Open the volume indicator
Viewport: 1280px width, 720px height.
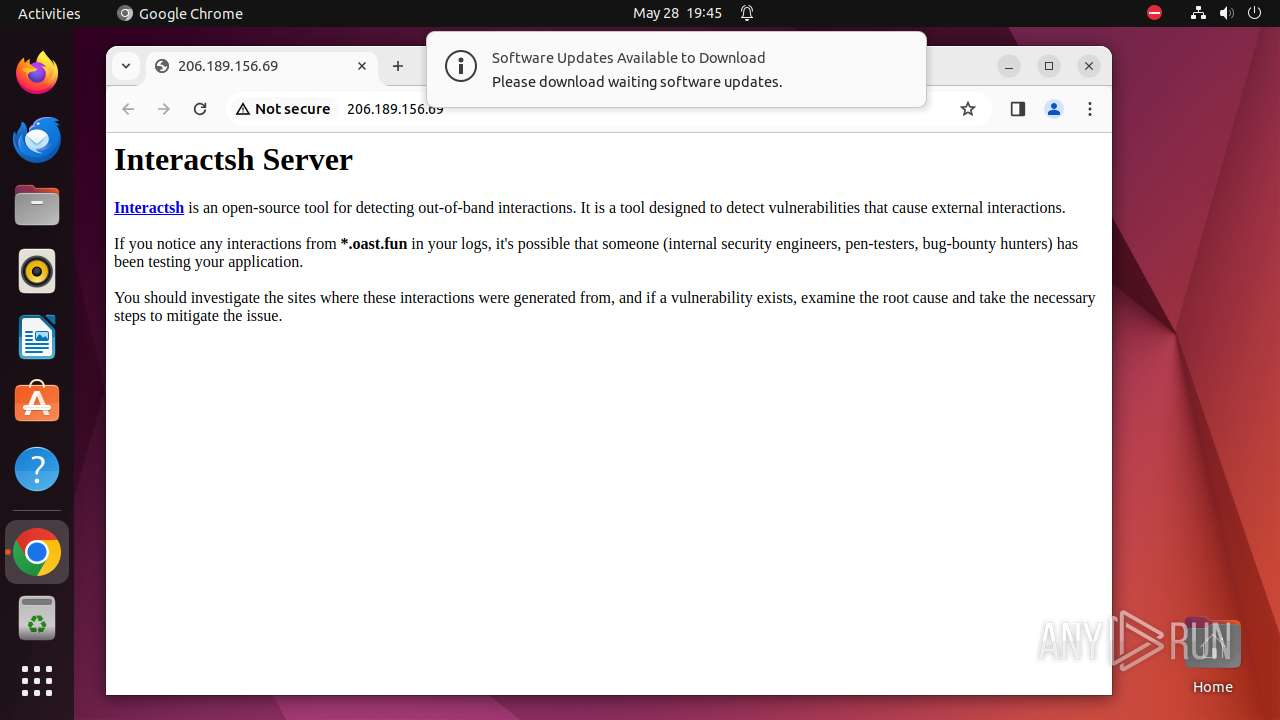point(1226,13)
